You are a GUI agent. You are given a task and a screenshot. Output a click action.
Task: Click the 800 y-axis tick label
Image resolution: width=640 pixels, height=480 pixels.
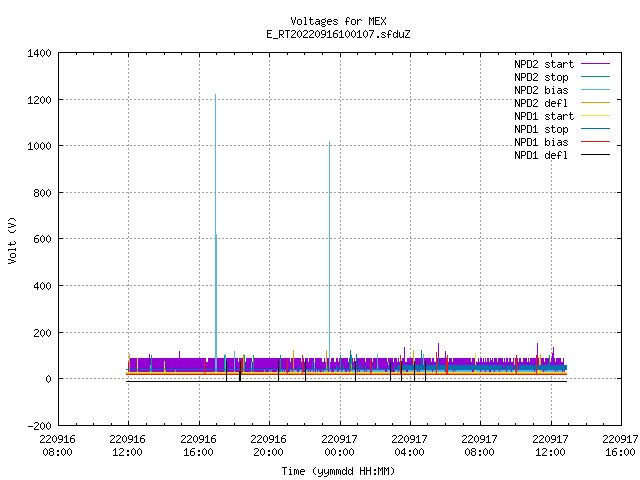pyautogui.click(x=42, y=193)
